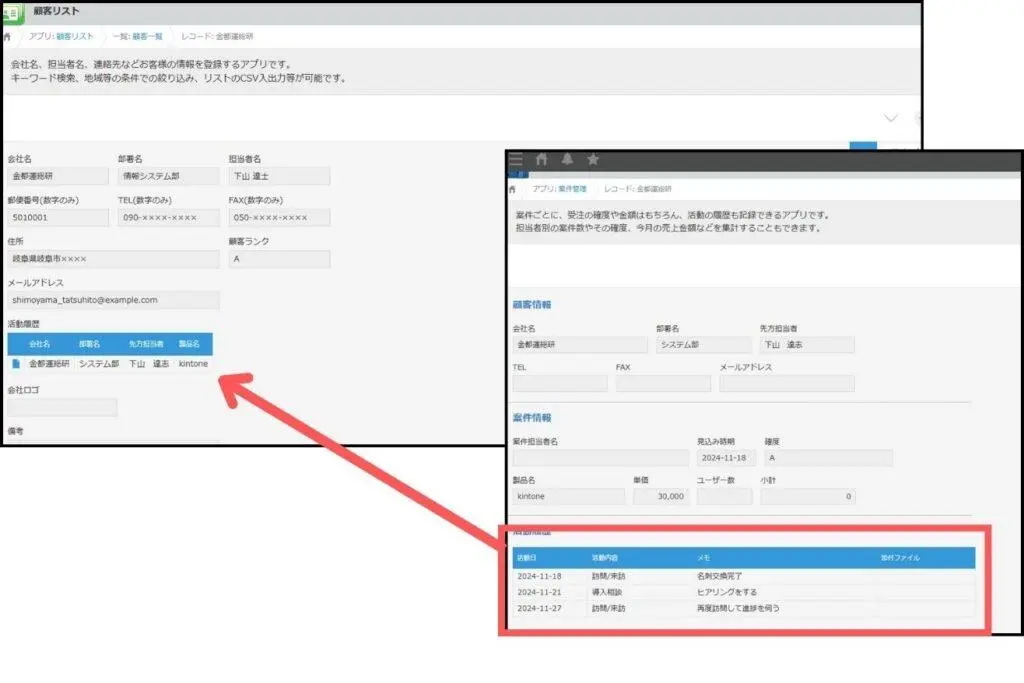1024x683 pixels.
Task: Click the green 顧客リスト app icon
Action: [14, 12]
